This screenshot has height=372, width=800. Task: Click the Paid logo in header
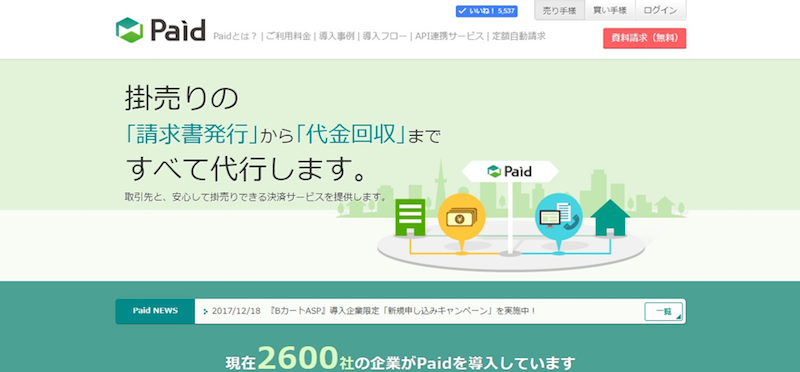[x=160, y=30]
